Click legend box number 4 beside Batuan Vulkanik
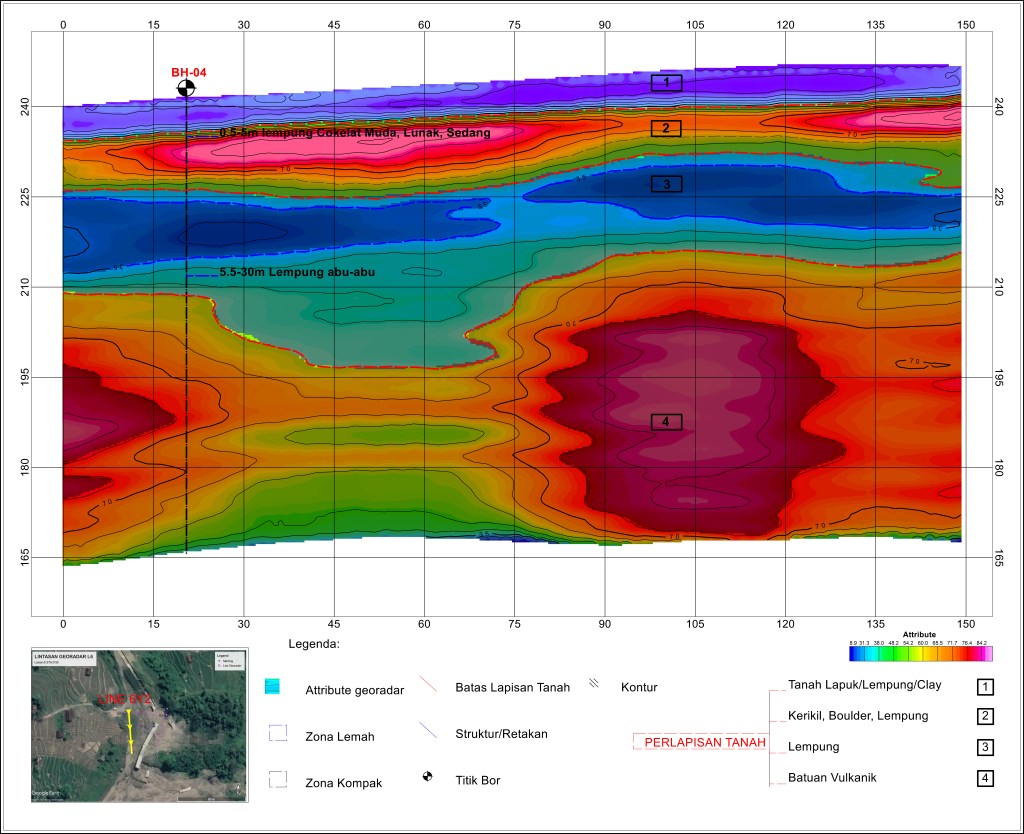 (985, 778)
